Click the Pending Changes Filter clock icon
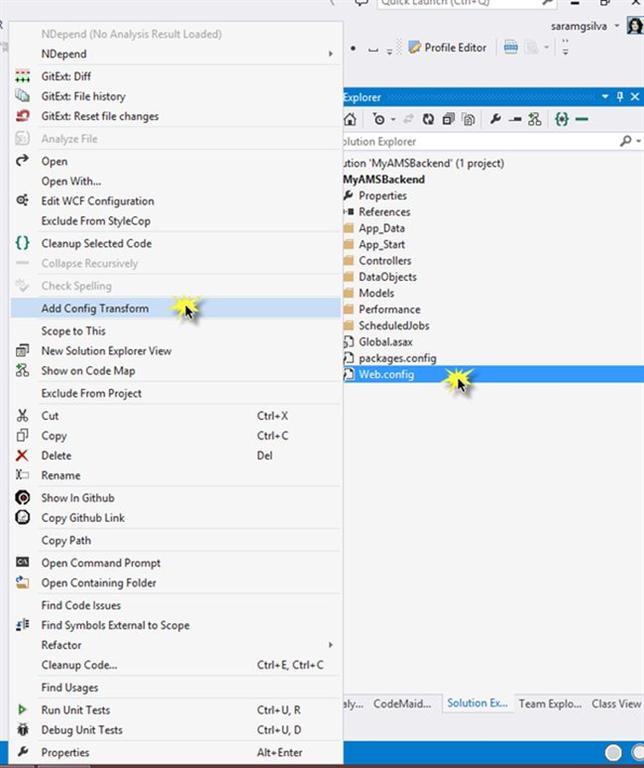644x768 pixels. [x=379, y=119]
